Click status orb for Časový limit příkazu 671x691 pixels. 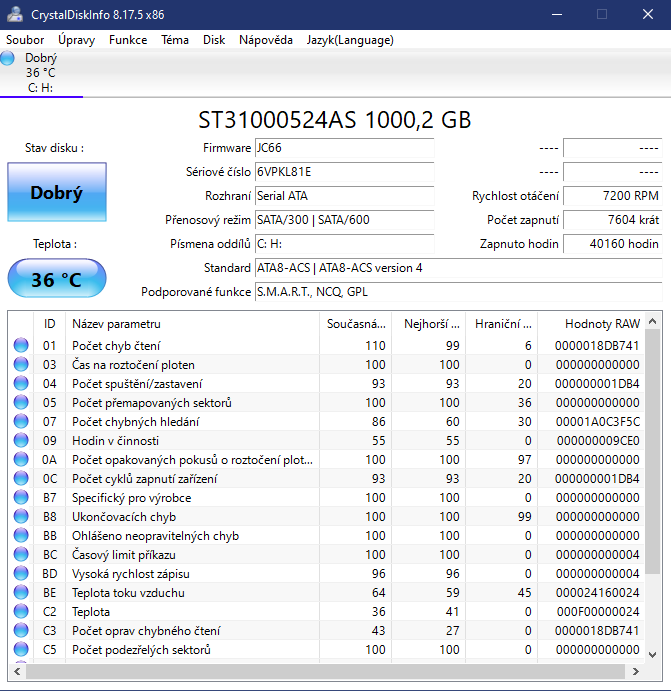point(21,554)
